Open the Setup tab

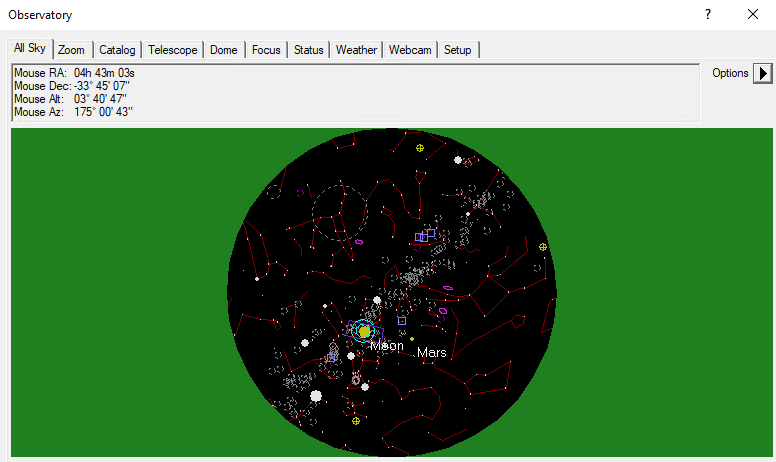click(457, 50)
